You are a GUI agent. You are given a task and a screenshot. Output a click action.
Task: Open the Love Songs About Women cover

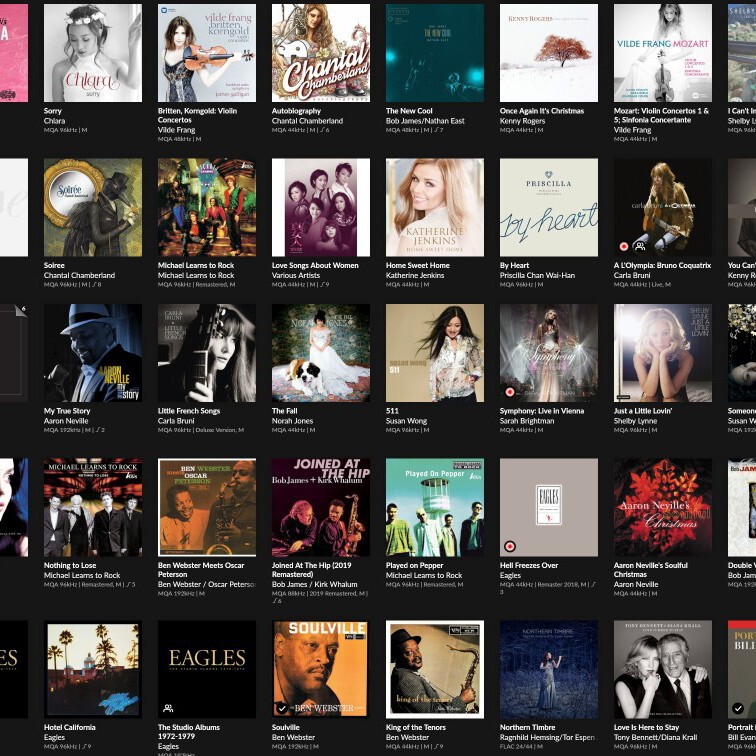pos(321,207)
